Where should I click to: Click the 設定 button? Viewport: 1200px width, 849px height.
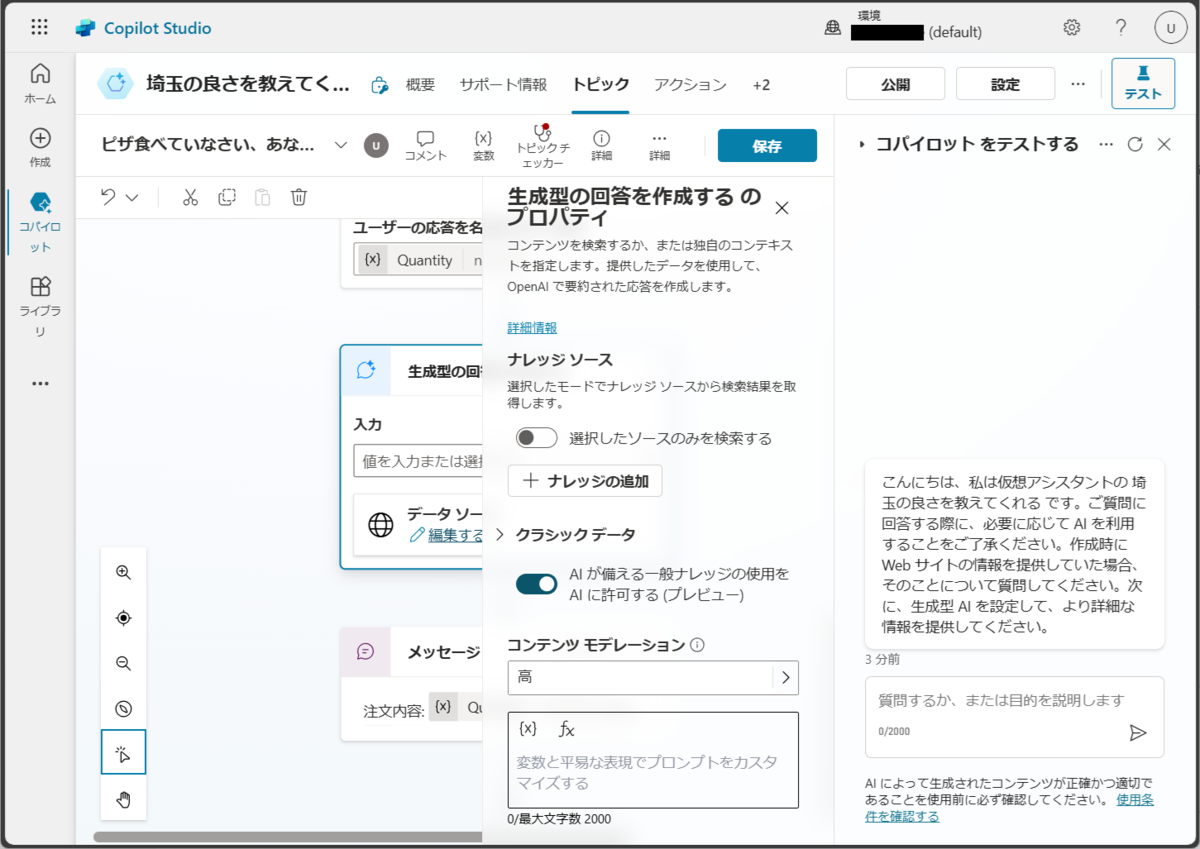[x=1005, y=84]
